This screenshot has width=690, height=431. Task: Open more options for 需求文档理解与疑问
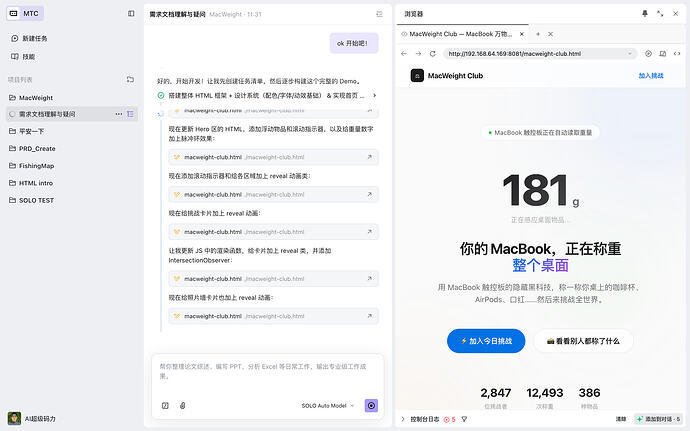click(x=119, y=114)
